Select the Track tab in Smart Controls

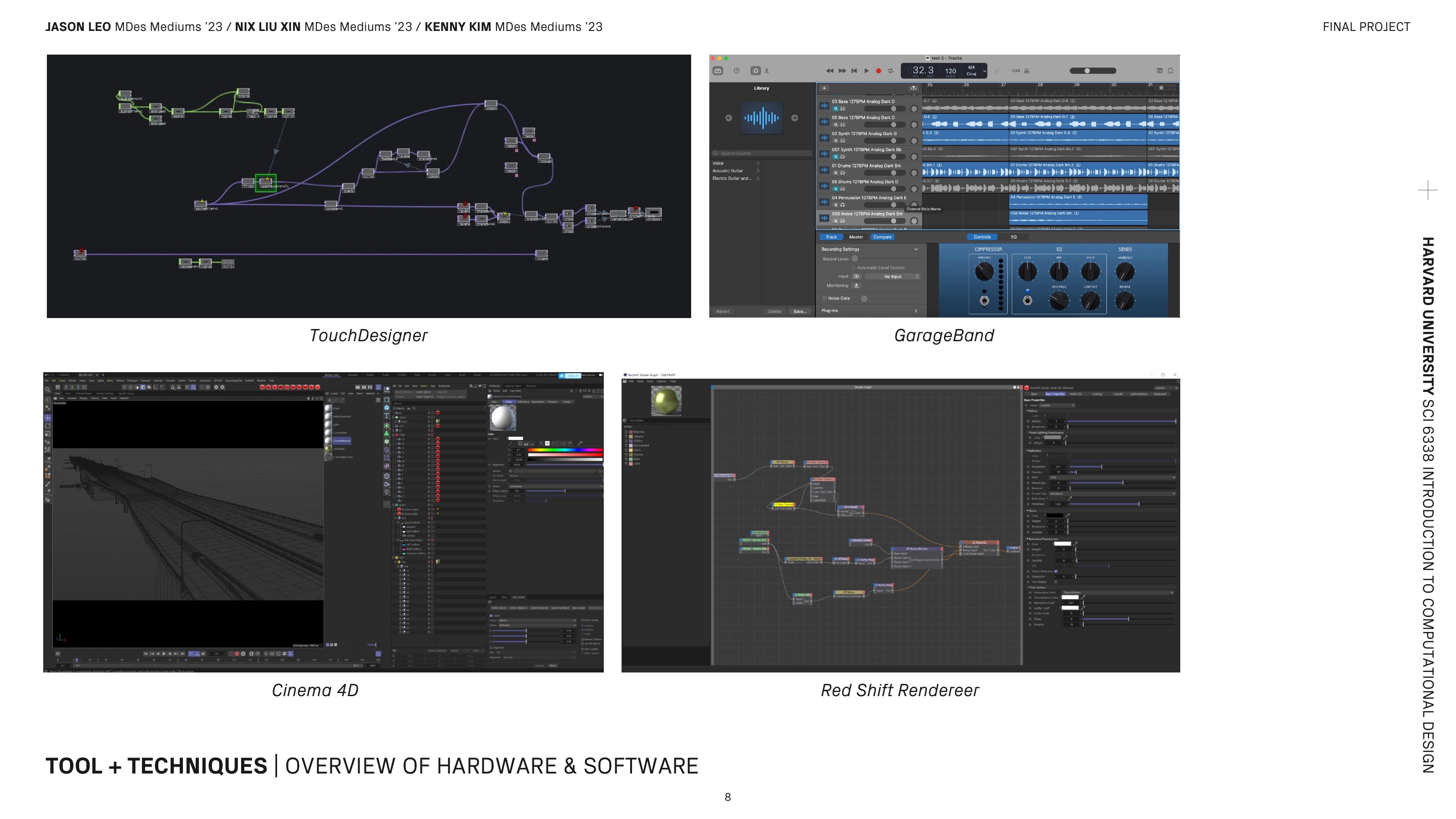point(831,237)
